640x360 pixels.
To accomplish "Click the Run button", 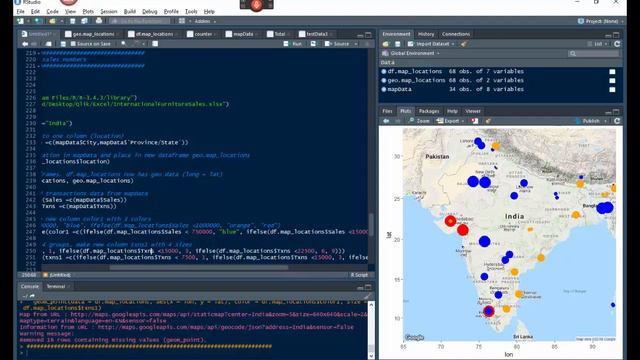I will 293,44.
